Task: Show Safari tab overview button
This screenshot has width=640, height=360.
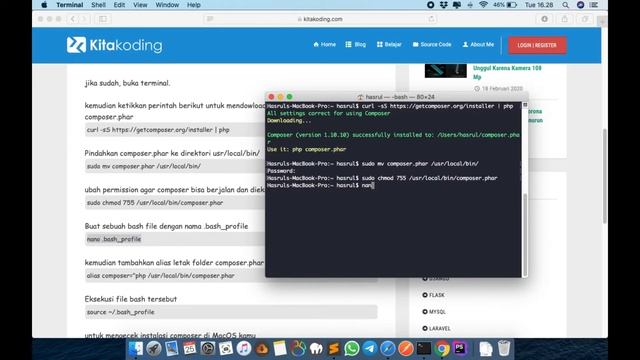Action: [x=584, y=19]
